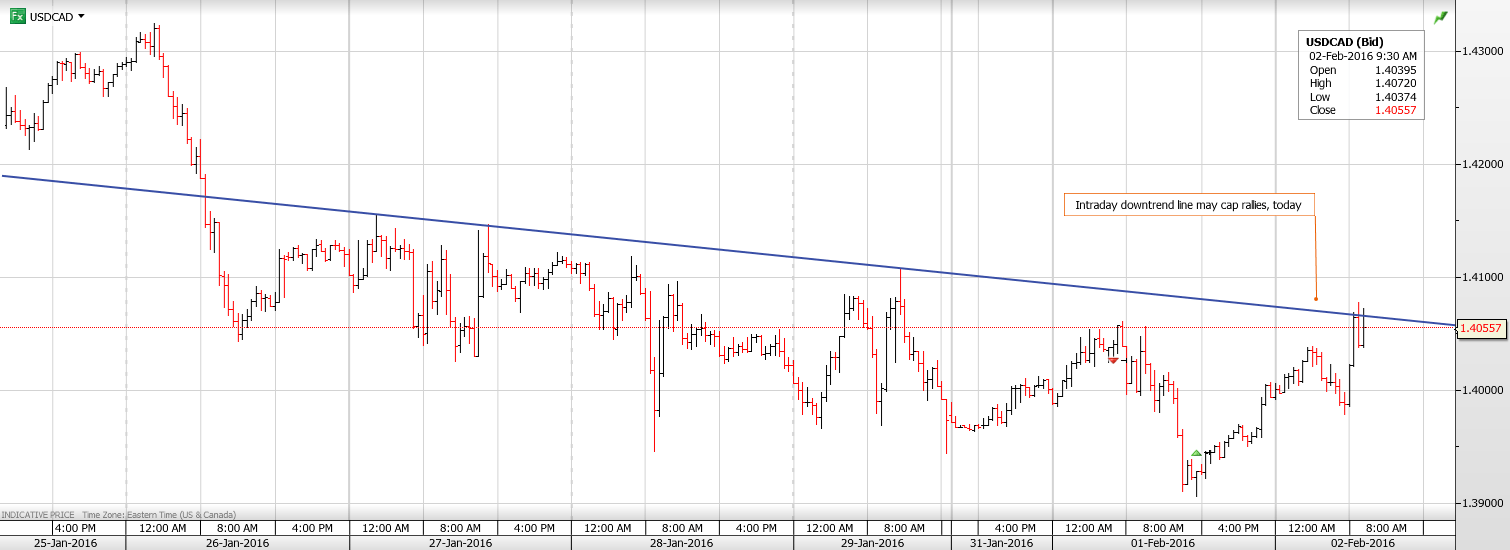Click the USDCAD (Bid) data box title

[x=1344, y=42]
